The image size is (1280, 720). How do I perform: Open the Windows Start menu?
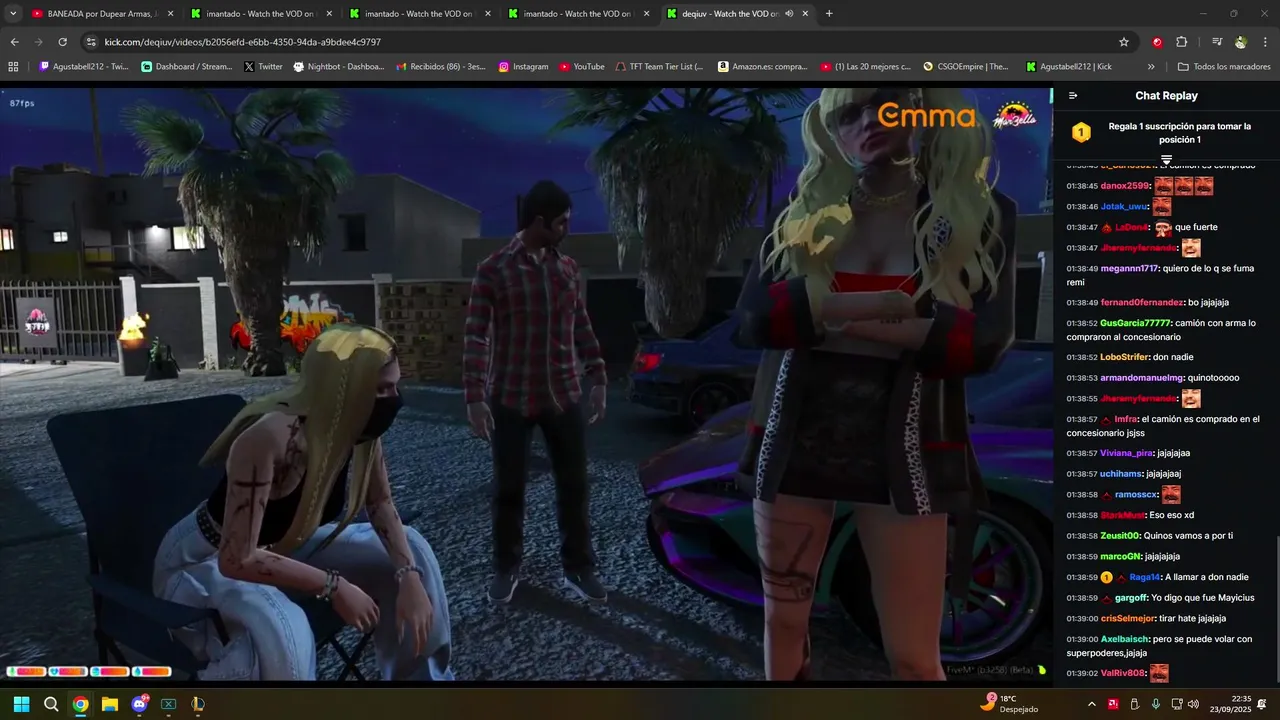point(21,704)
